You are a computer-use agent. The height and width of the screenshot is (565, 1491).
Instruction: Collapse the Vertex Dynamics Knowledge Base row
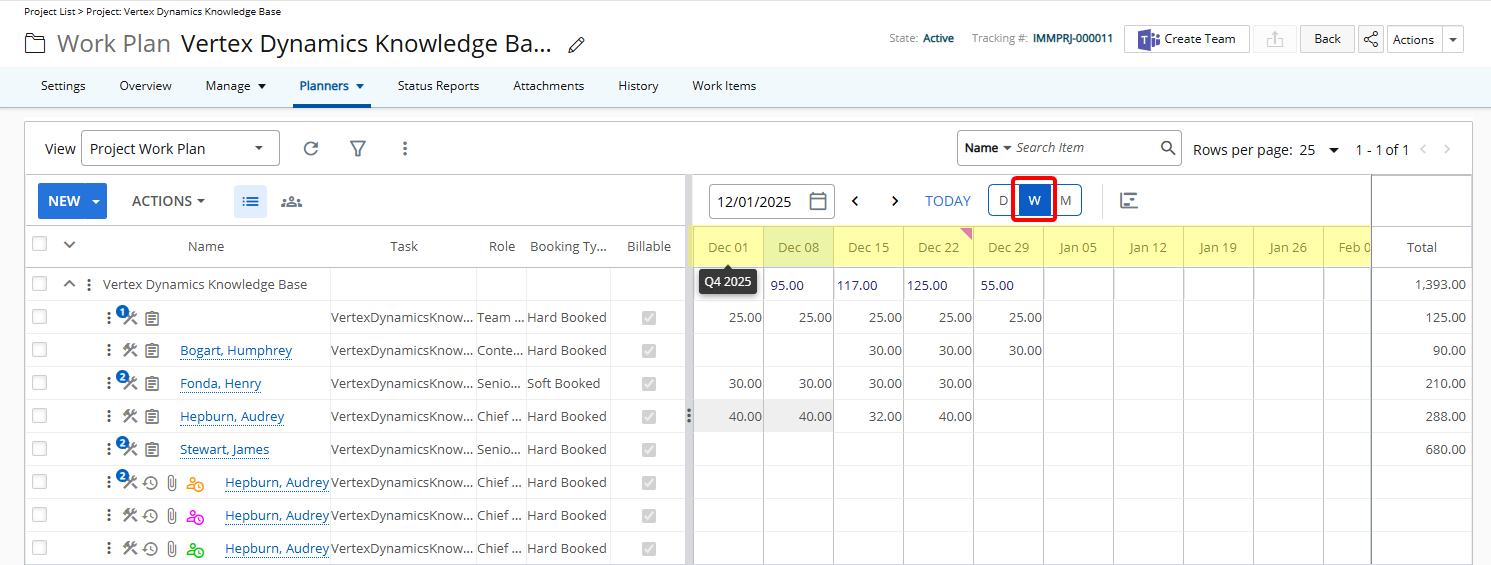click(x=69, y=284)
